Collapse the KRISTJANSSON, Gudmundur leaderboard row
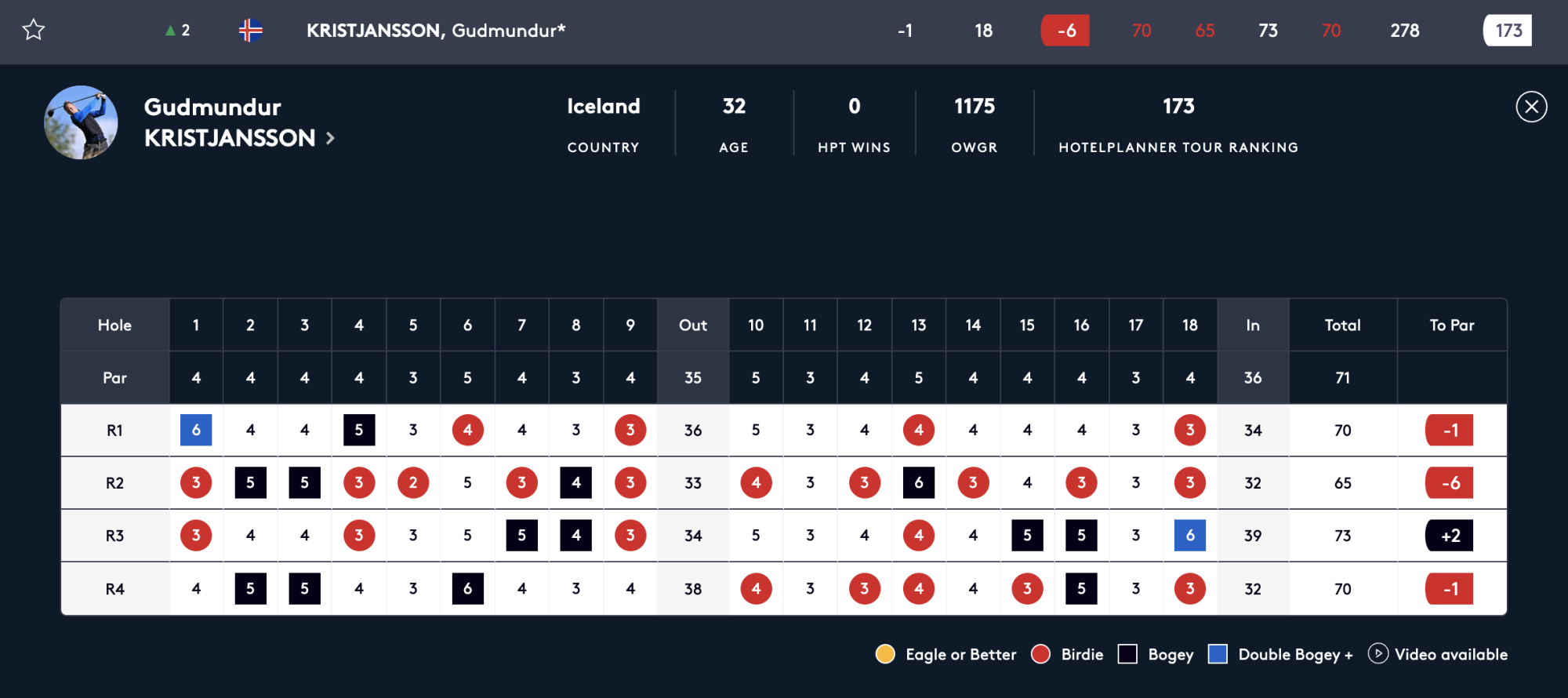The width and height of the screenshot is (1568, 698). (784, 31)
